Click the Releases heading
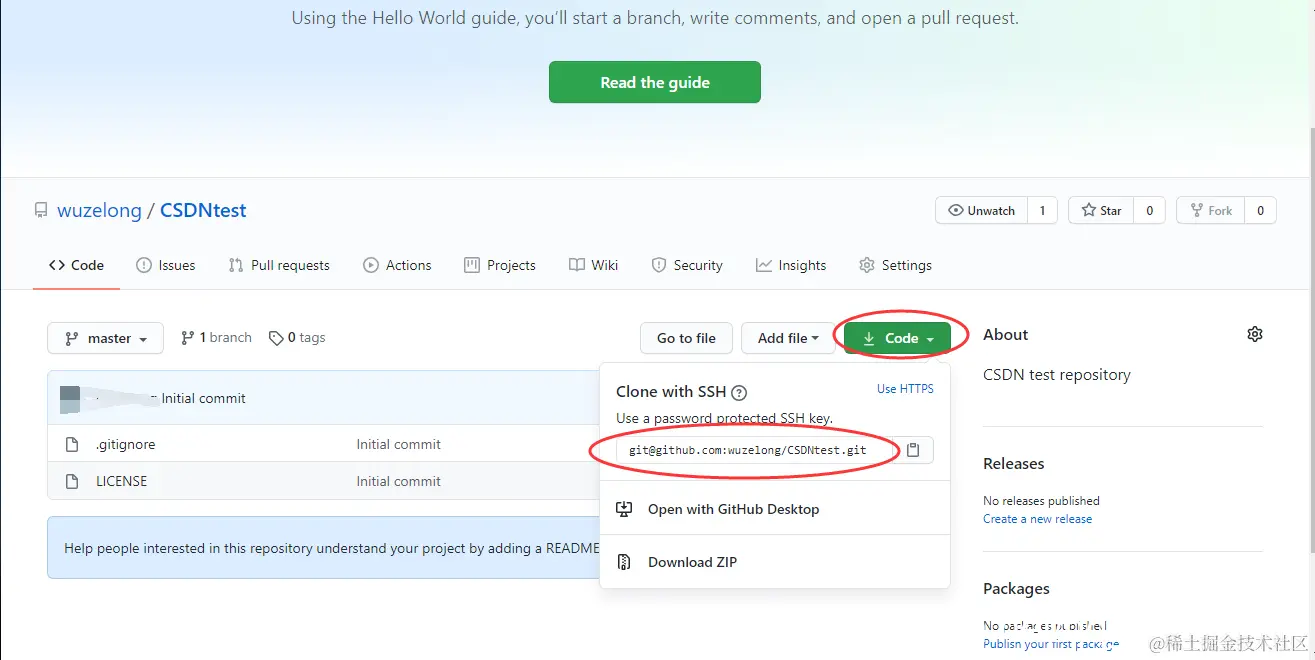Image resolution: width=1315 pixels, height=660 pixels. coord(1013,463)
